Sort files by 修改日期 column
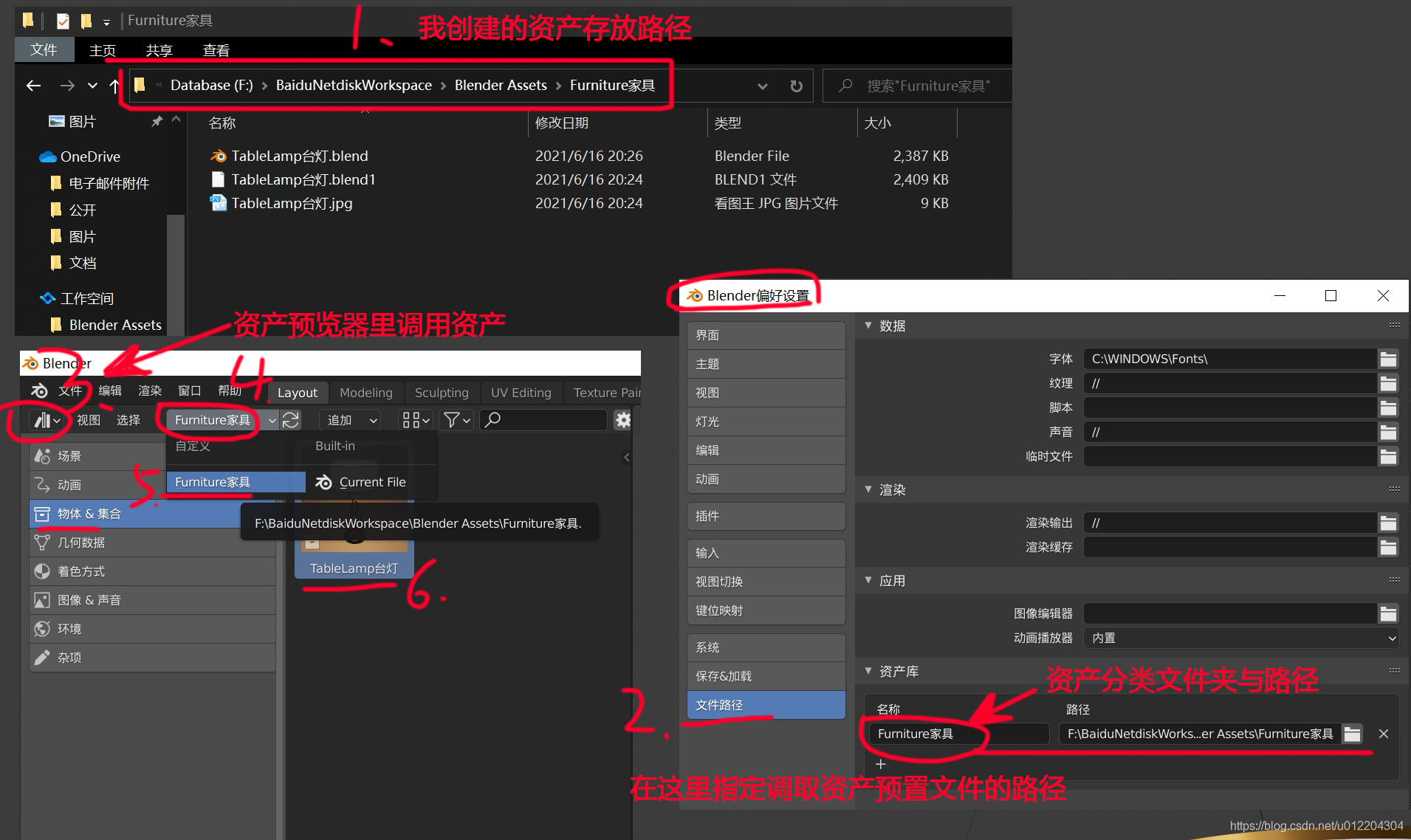Viewport: 1411px width, 840px height. point(561,123)
